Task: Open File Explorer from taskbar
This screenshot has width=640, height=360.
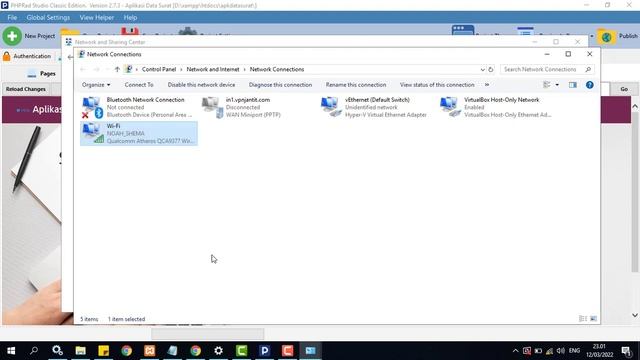Action: [80, 351]
